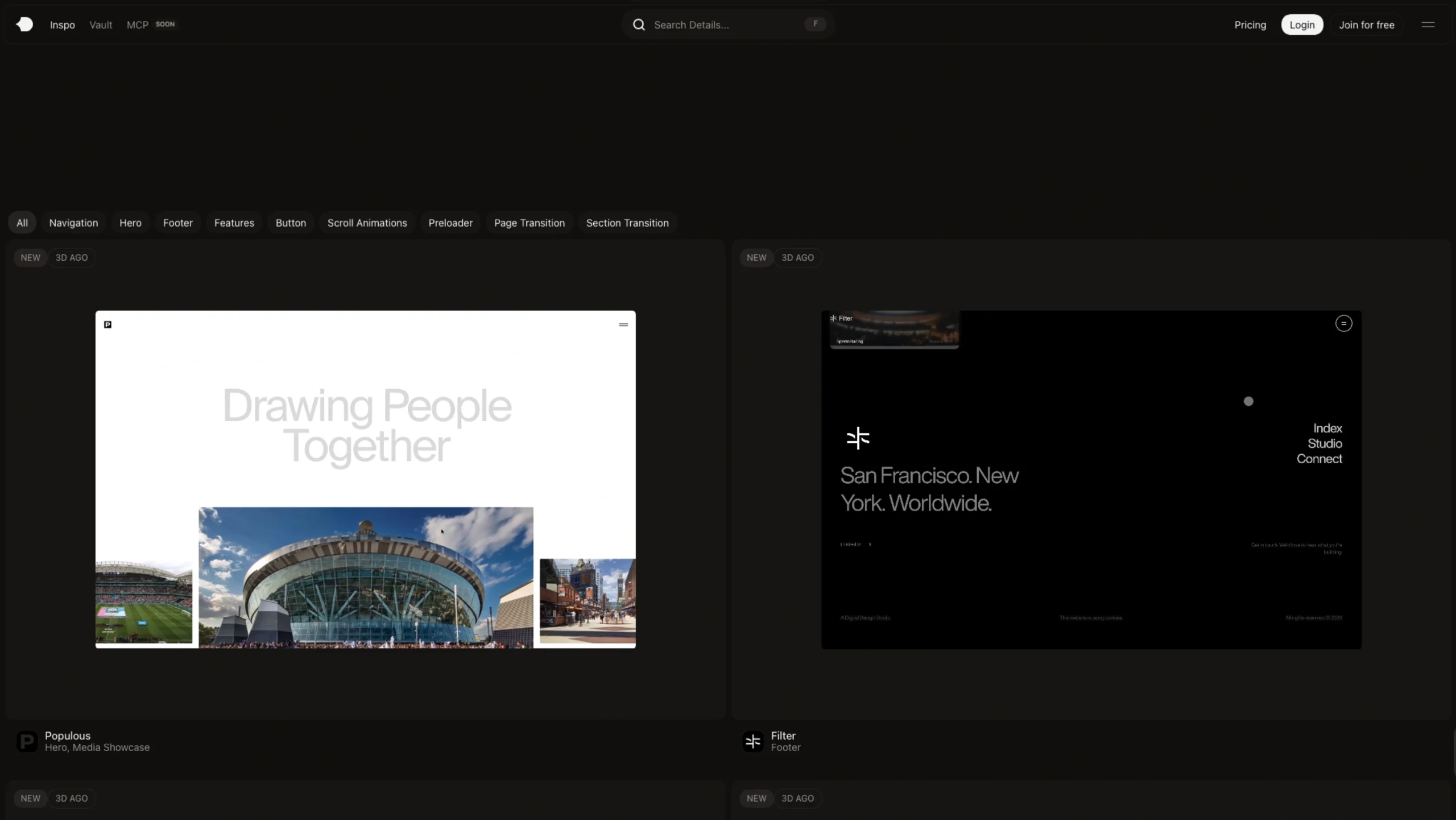Open the Filter San Francisco footer preview

point(1091,479)
